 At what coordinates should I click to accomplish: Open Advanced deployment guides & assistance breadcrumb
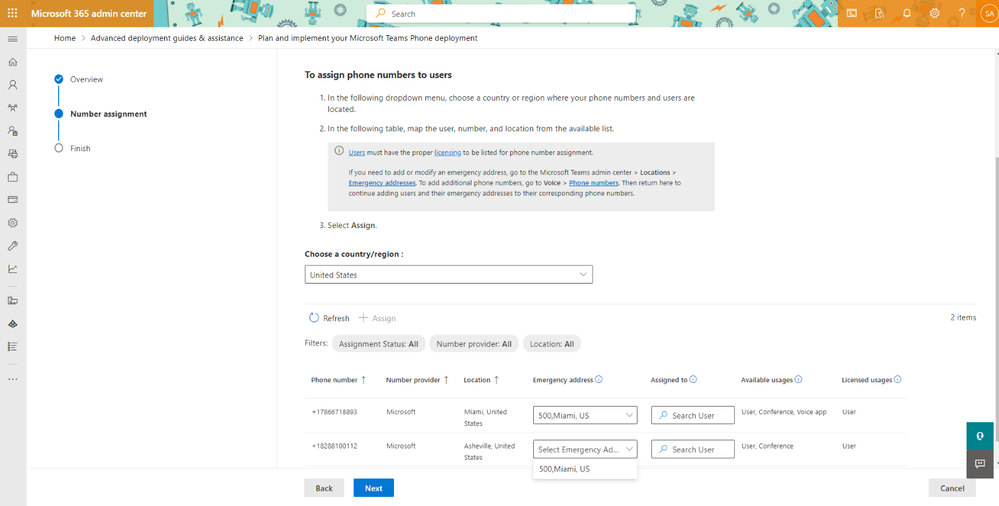pyautogui.click(x=167, y=38)
